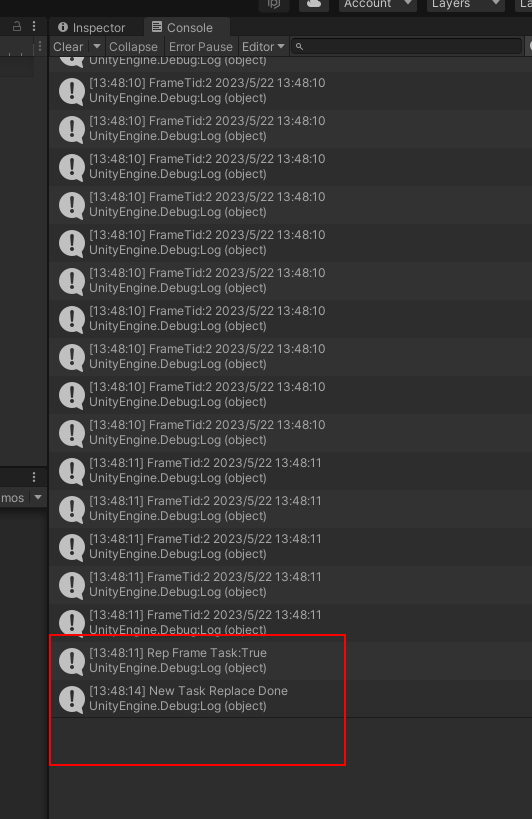
Task: Open the three-dot menu above Gizmos
Action: point(34,477)
